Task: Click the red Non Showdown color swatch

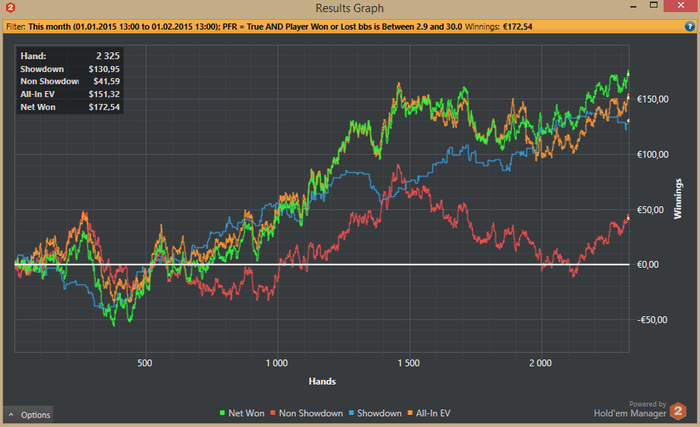Action: point(273,413)
